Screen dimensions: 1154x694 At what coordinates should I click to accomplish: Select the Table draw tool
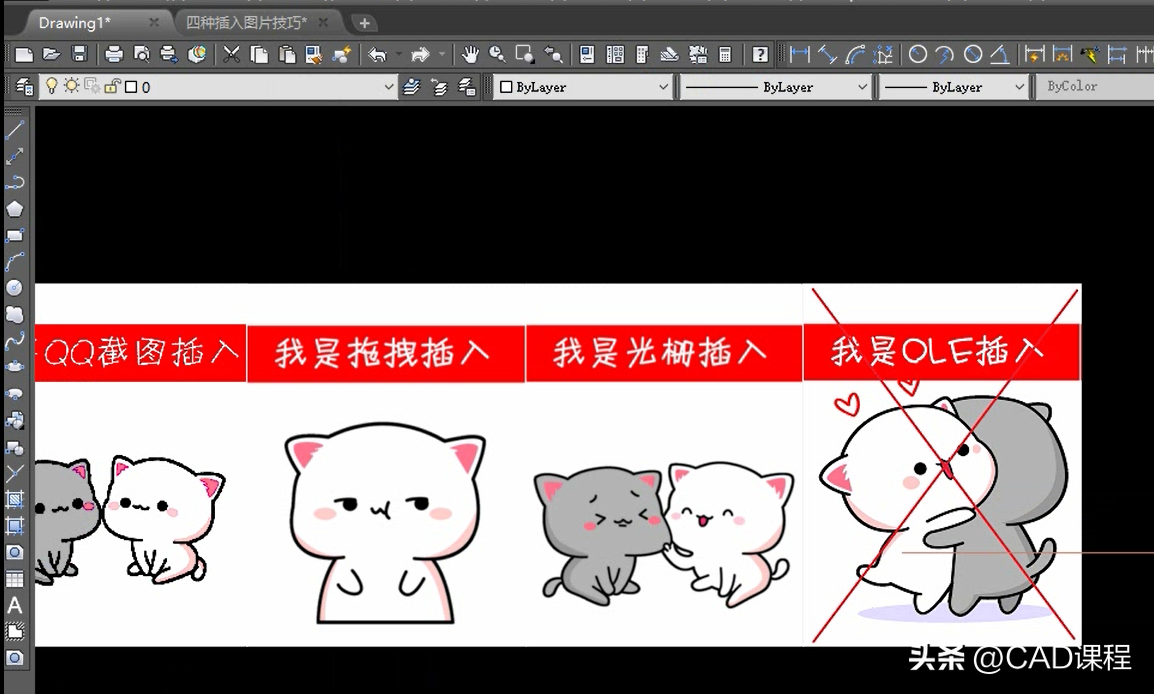tap(15, 579)
